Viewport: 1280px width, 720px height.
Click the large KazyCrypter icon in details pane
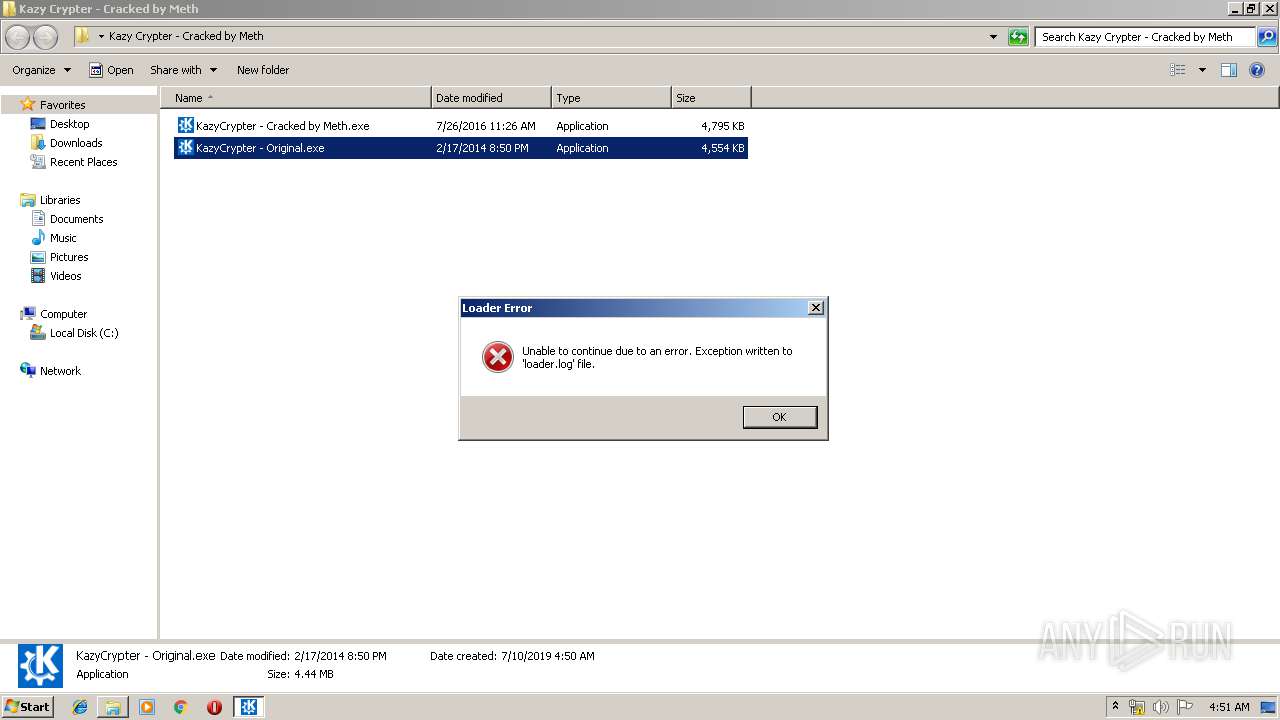tap(40, 666)
